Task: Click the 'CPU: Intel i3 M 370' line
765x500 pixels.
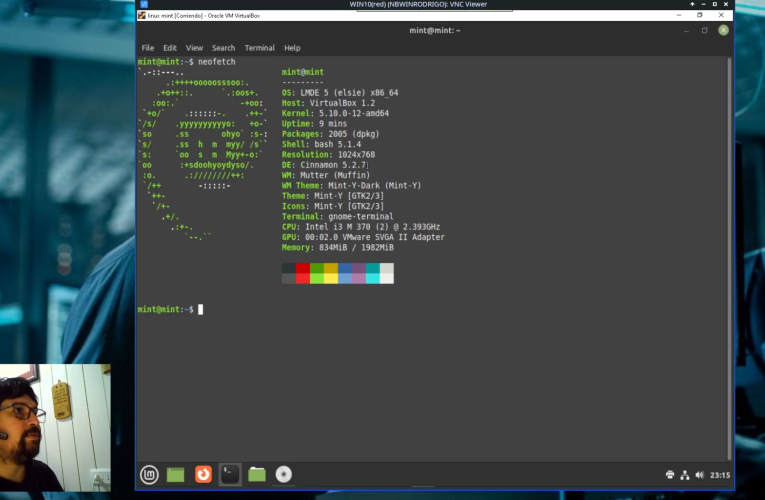Action: 361,227
